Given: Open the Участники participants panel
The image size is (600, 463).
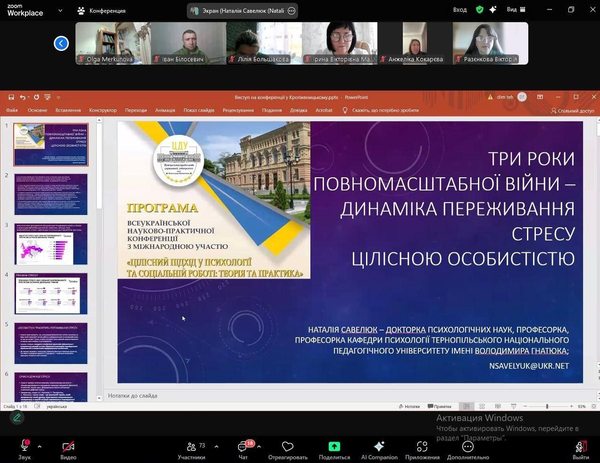Looking at the screenshot, I should click(190, 445).
